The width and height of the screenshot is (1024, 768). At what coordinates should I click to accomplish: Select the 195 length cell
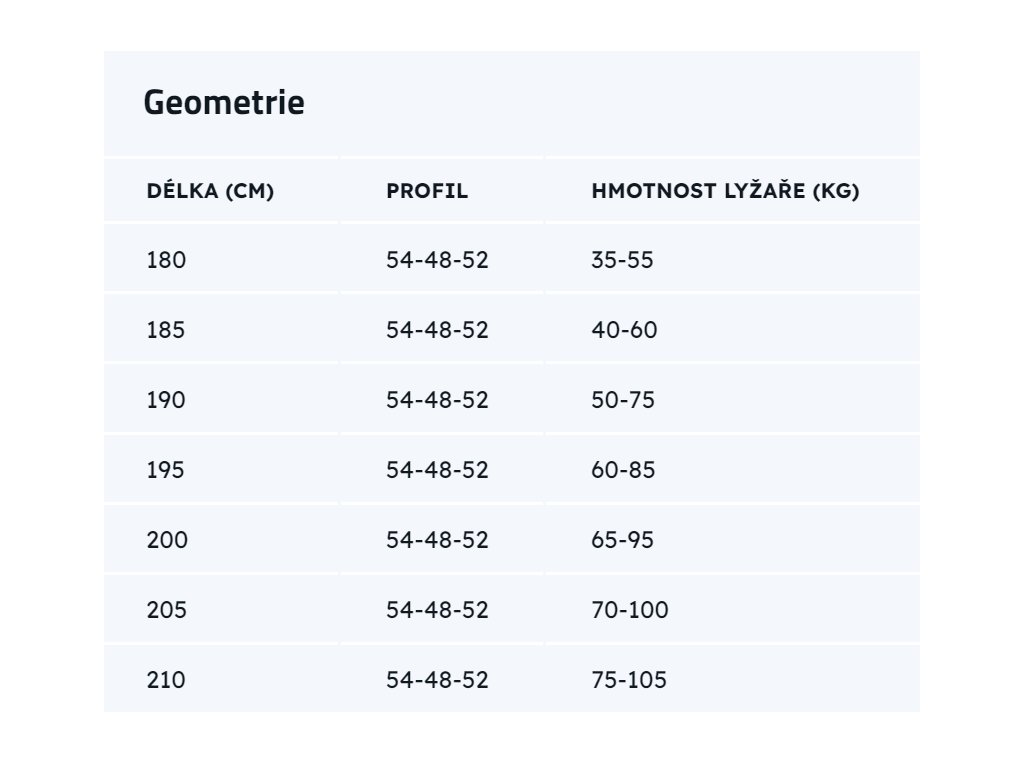[166, 470]
